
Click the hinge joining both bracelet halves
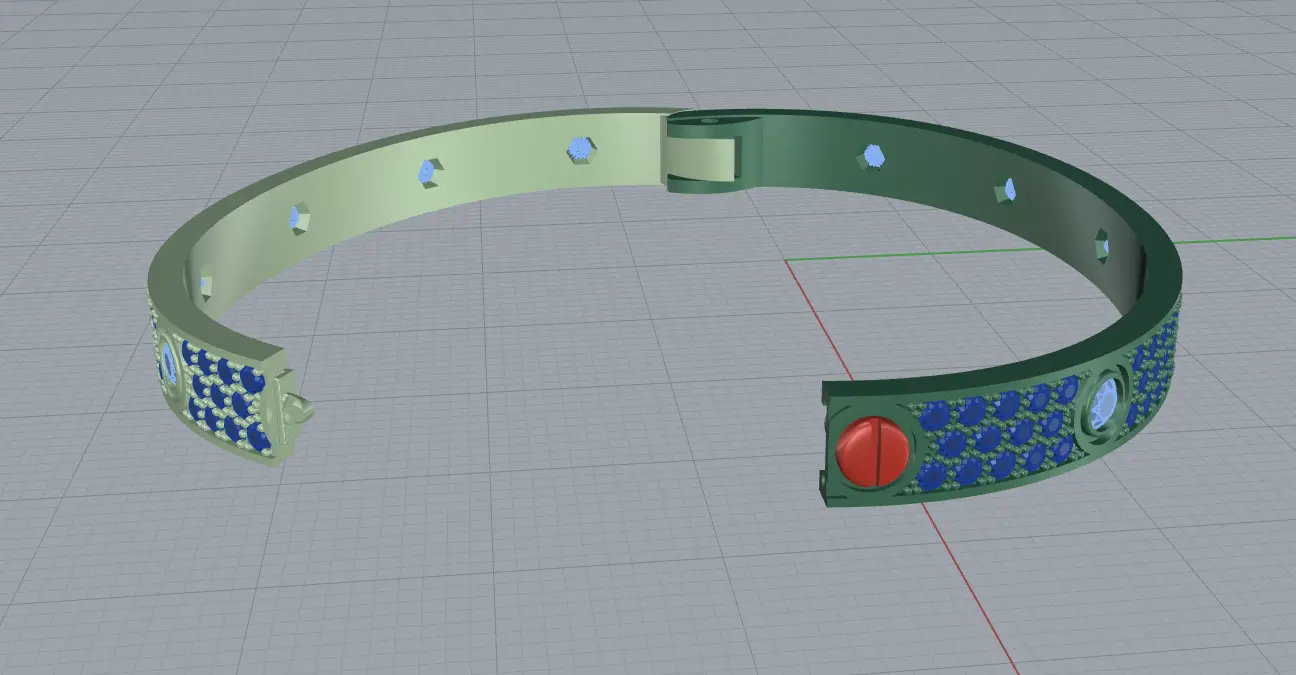[x=708, y=153]
